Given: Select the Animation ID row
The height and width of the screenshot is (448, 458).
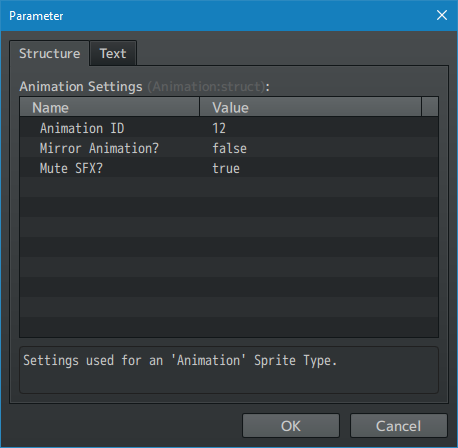Looking at the screenshot, I should tap(229, 128).
